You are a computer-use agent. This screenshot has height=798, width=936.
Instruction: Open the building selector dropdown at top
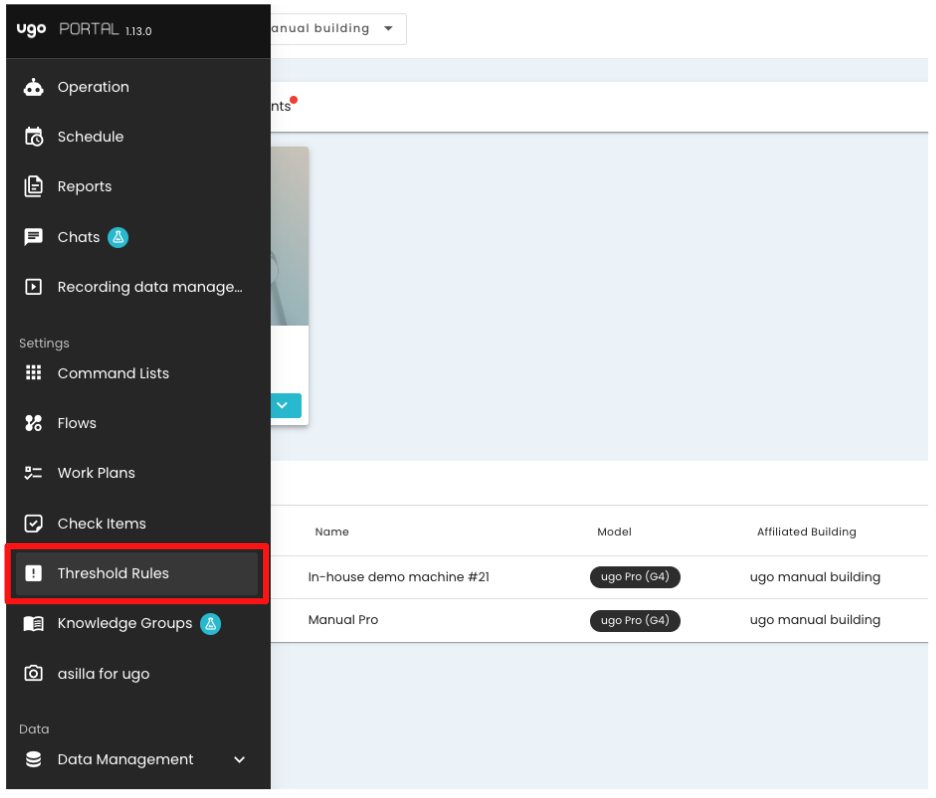(x=338, y=29)
